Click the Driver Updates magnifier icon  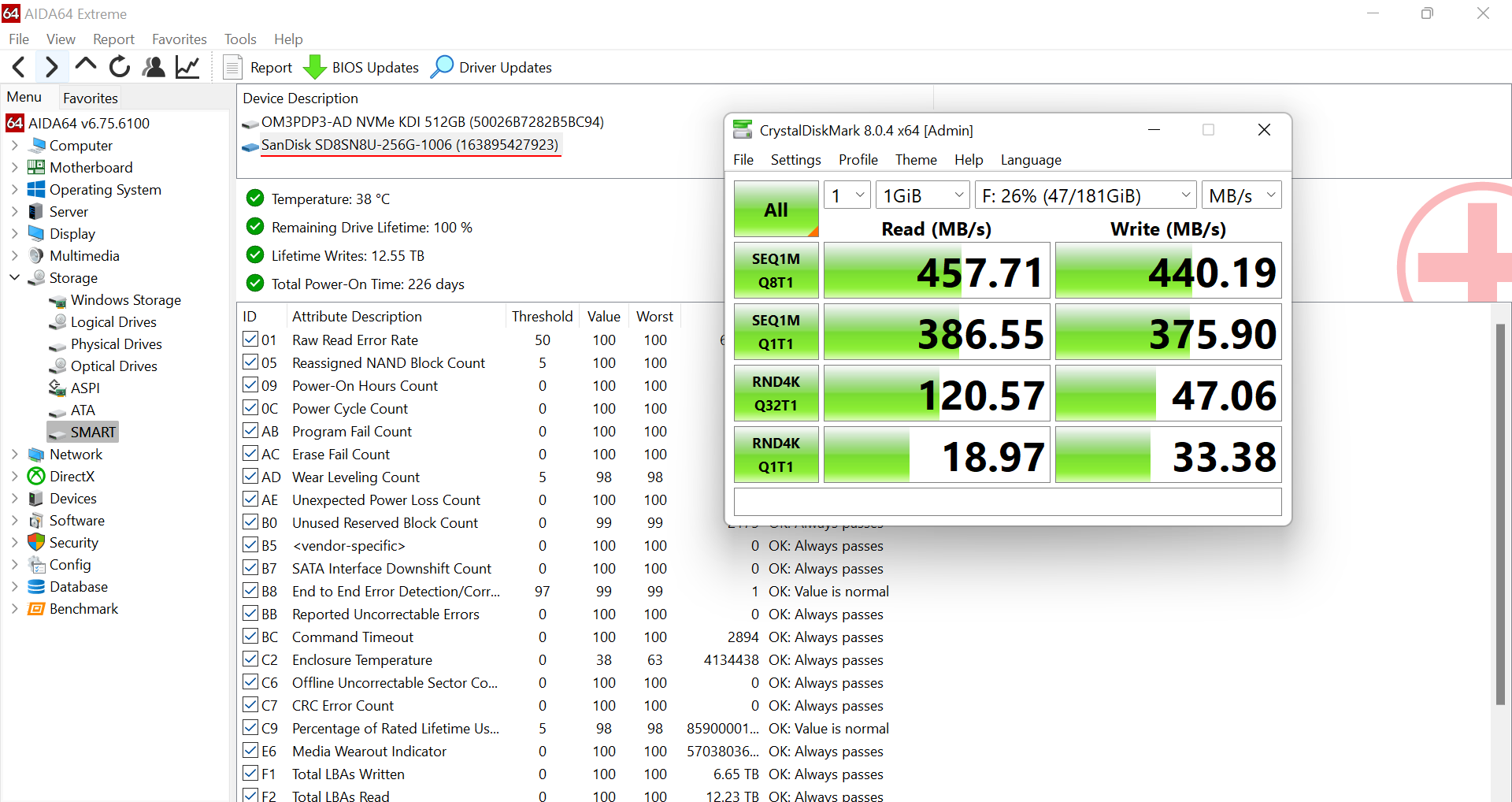coord(442,67)
